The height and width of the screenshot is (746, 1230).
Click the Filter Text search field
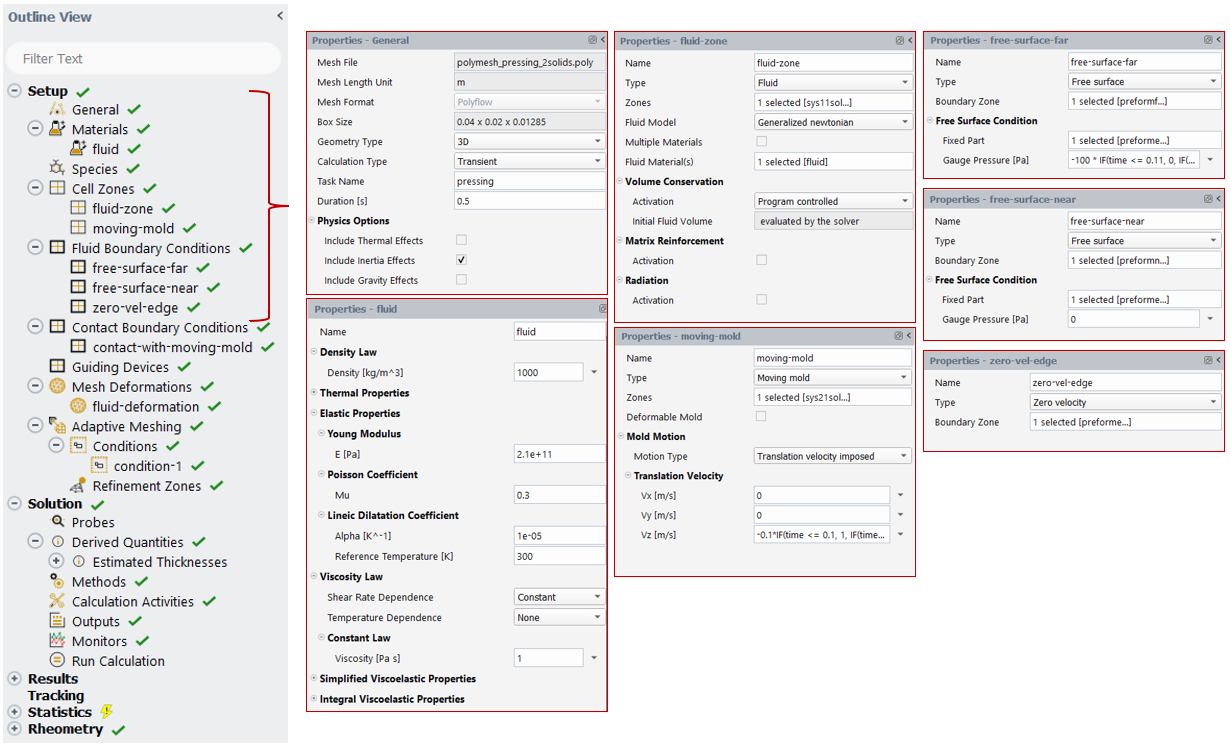(x=143, y=58)
